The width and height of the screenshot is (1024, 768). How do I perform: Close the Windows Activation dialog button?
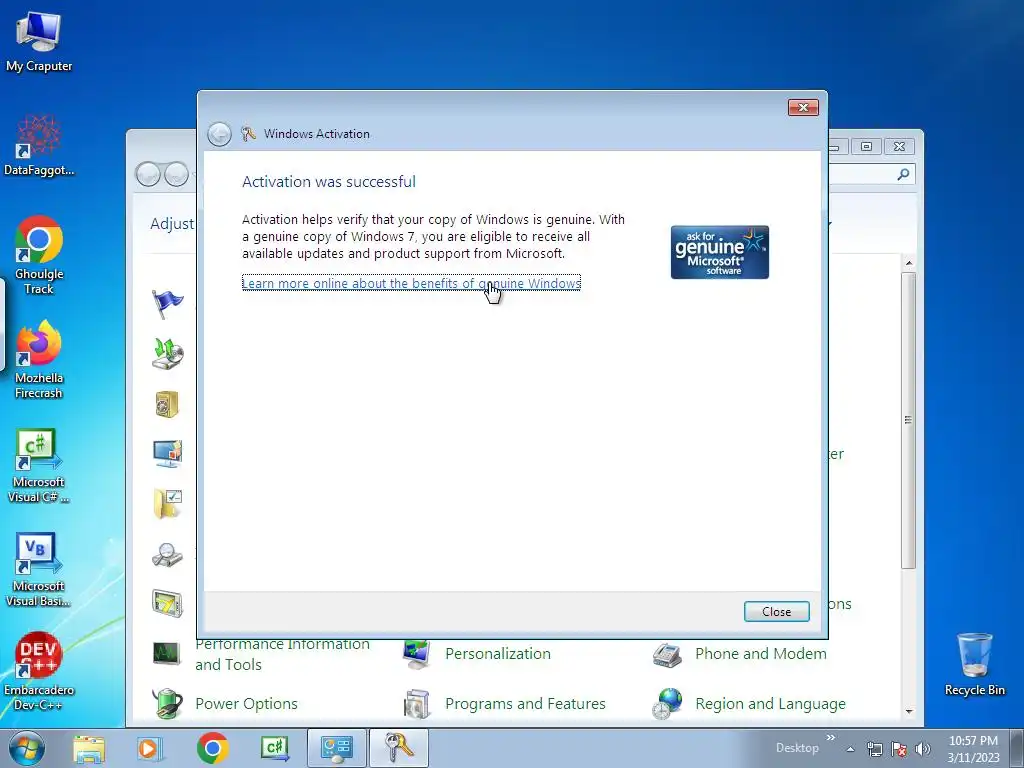coord(776,611)
